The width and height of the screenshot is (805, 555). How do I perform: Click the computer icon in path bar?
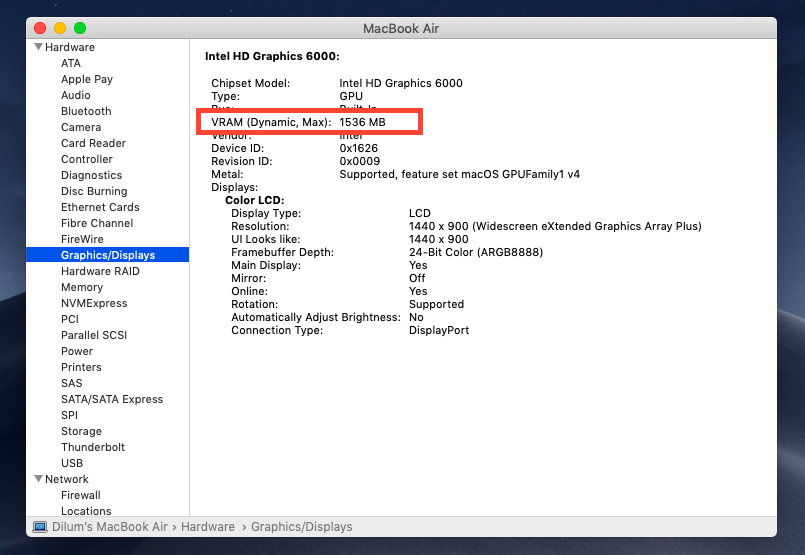40,526
